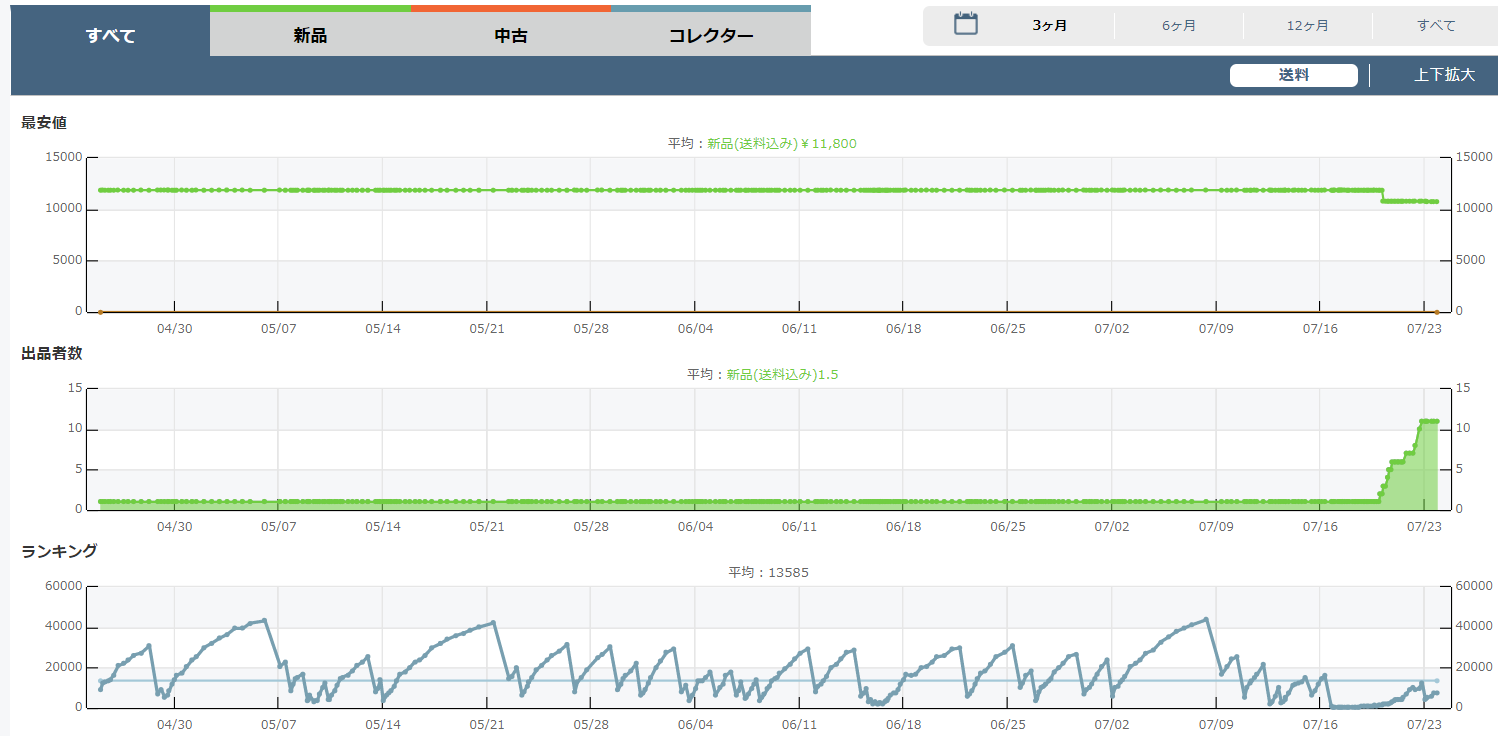Click the 平均：13585 ranking label
The height and width of the screenshot is (736, 1498).
click(768, 573)
